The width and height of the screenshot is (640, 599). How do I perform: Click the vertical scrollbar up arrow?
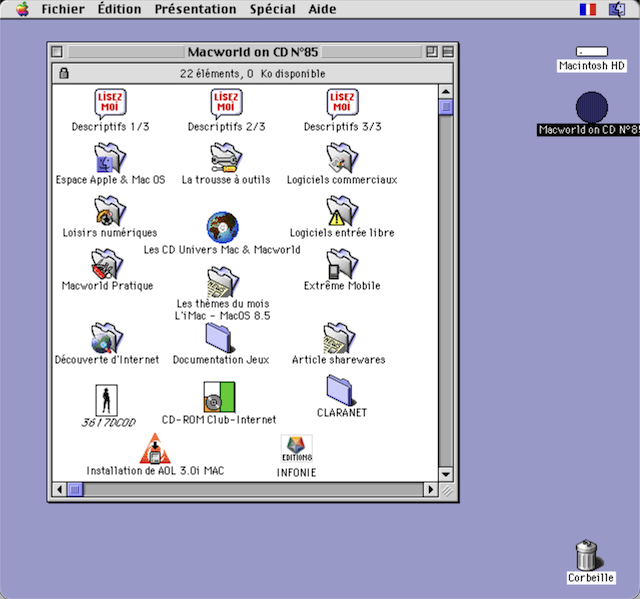point(446,91)
